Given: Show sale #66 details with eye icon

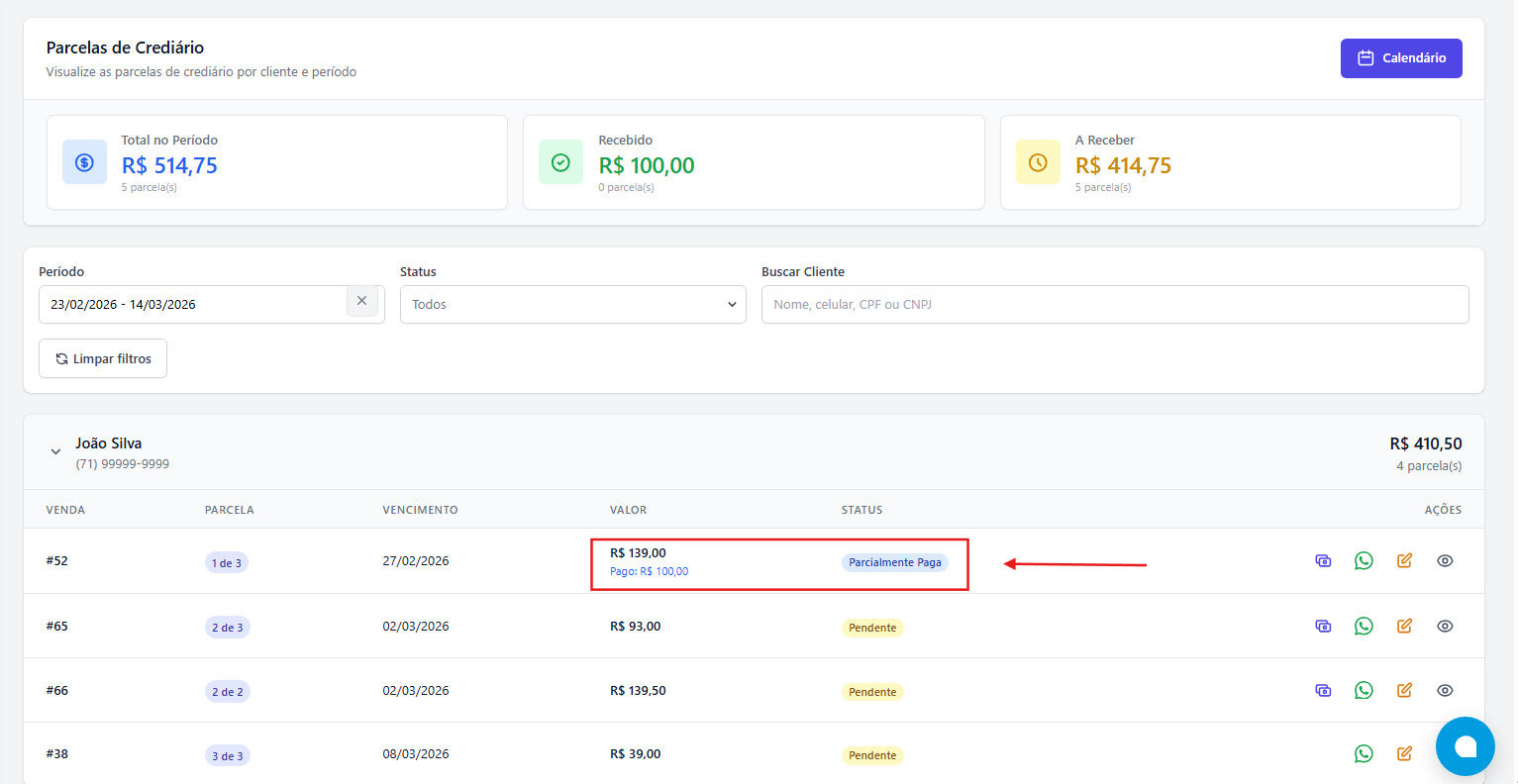Looking at the screenshot, I should [1445, 691].
